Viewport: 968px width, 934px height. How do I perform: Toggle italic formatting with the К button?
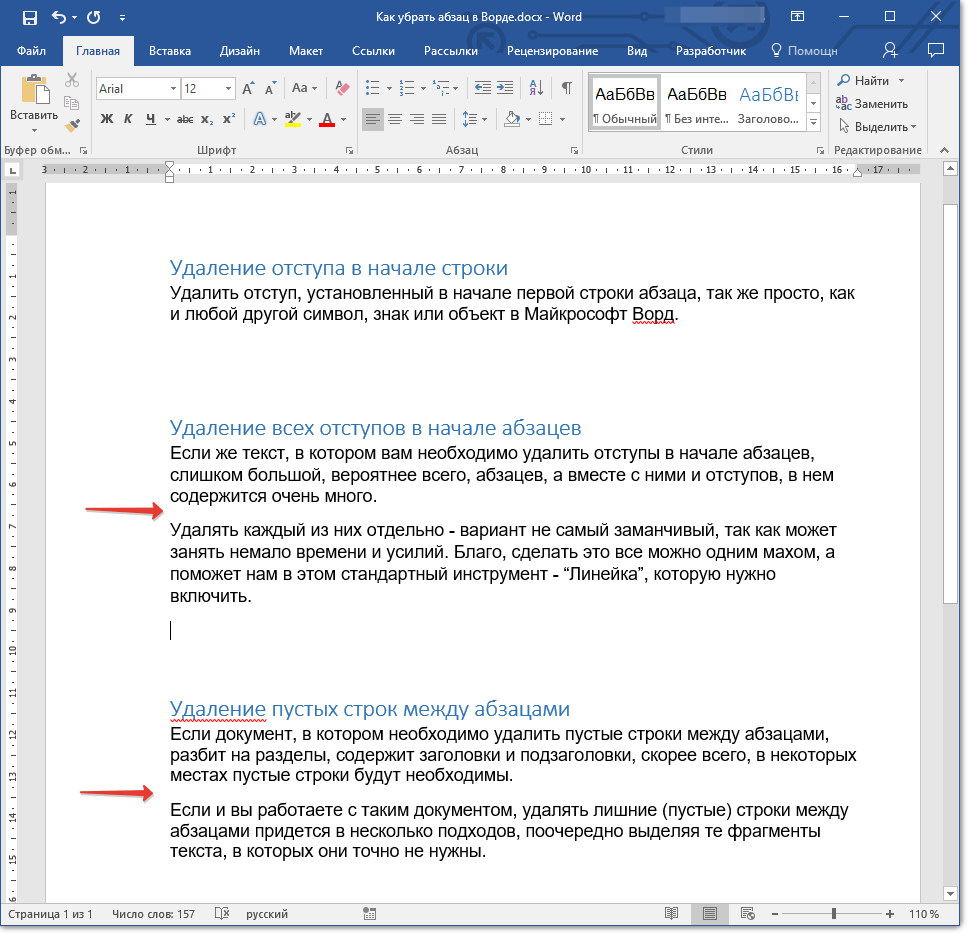point(128,119)
